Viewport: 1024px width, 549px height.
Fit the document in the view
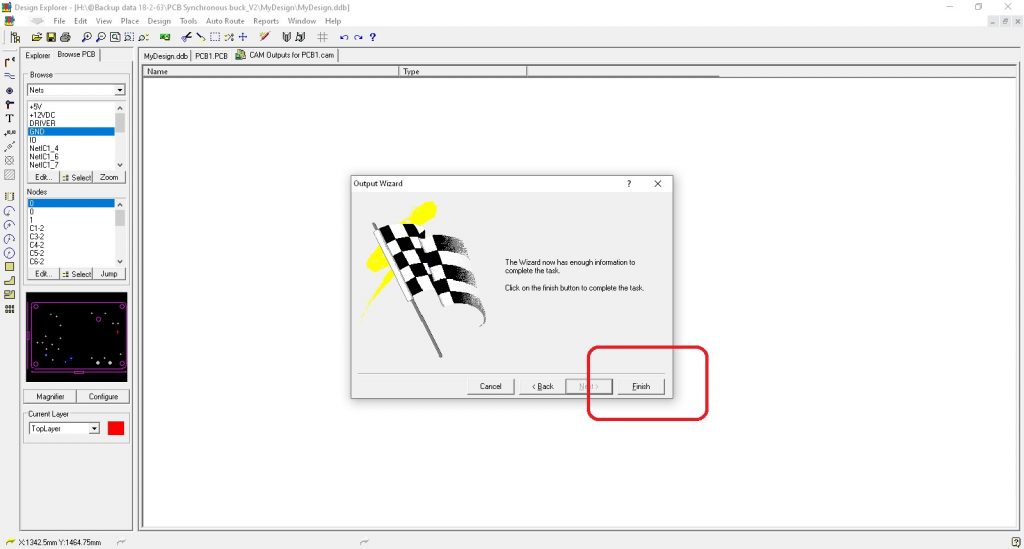click(115, 37)
